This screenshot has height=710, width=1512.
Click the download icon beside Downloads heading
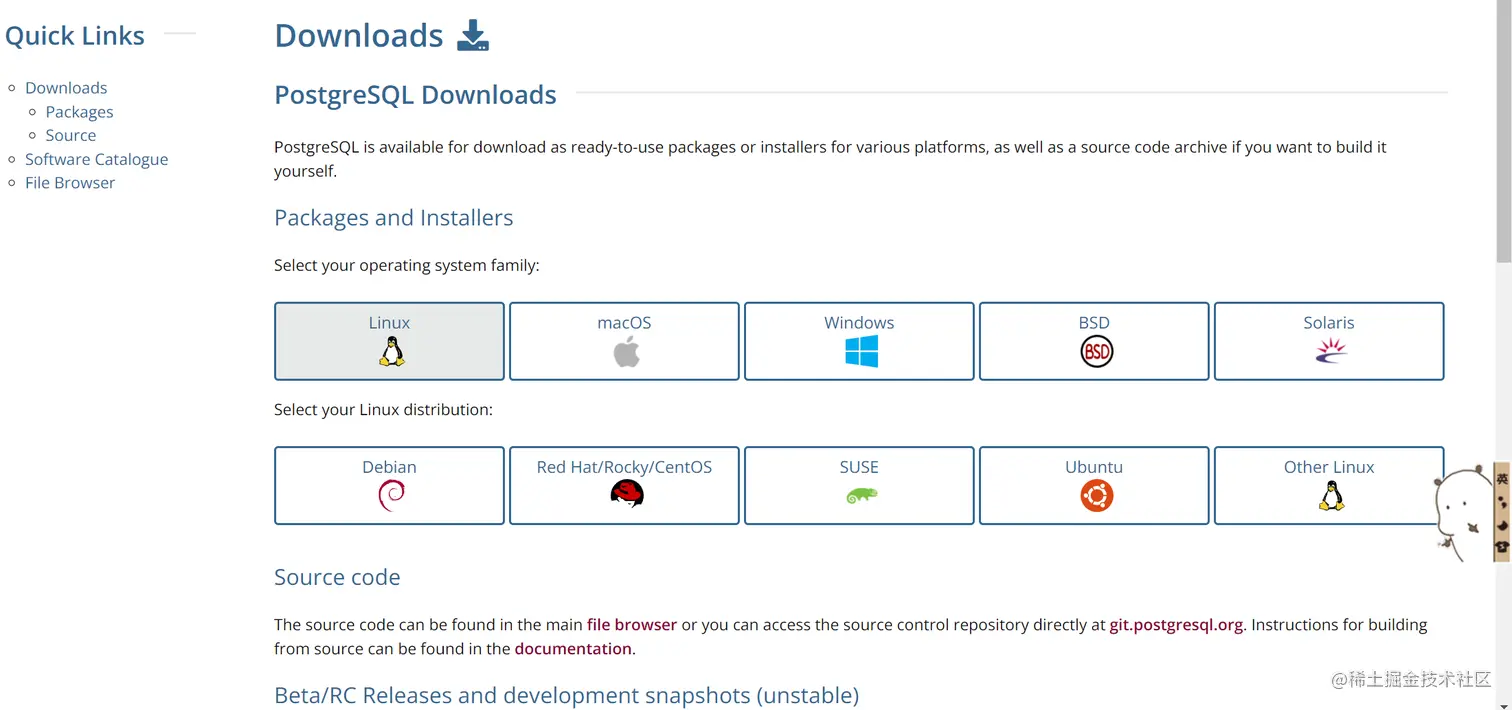(x=473, y=36)
